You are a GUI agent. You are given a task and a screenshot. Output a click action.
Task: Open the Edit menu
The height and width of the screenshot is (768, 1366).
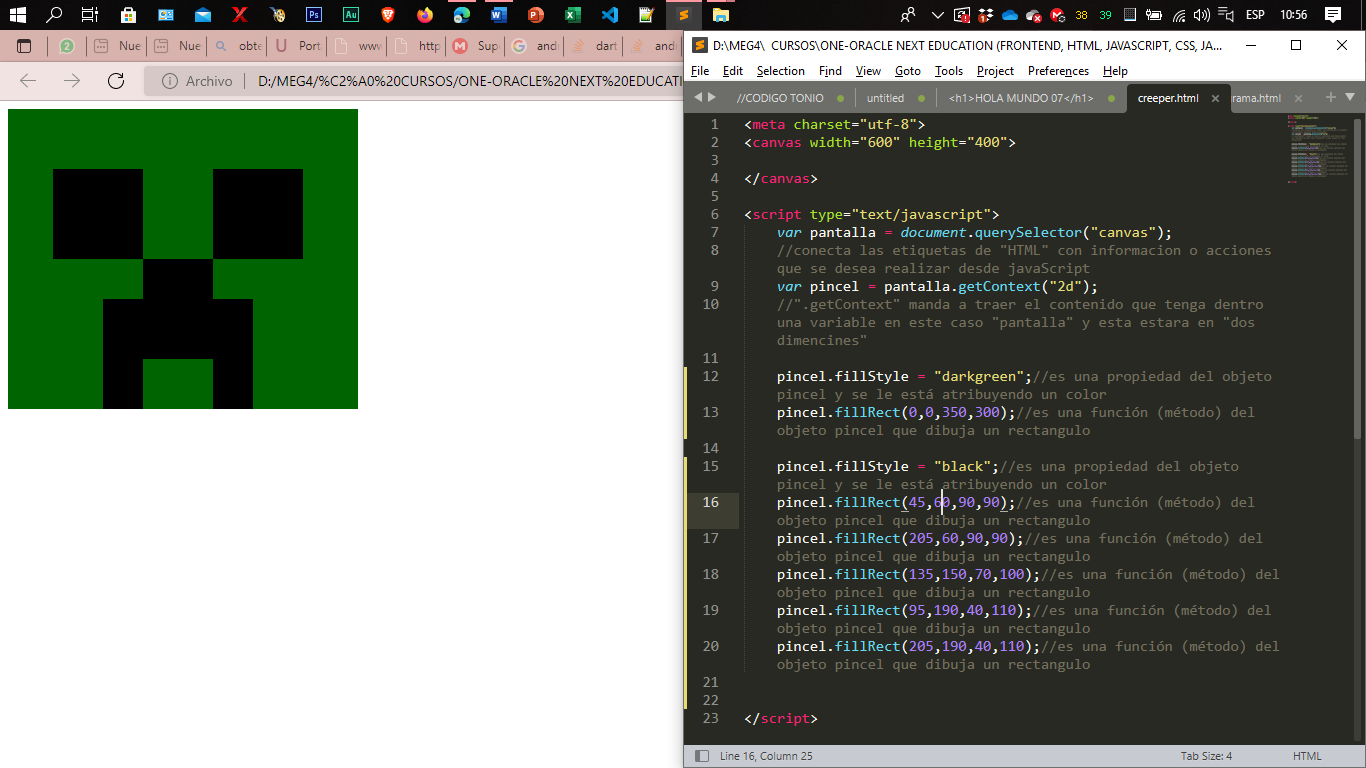[x=733, y=71]
